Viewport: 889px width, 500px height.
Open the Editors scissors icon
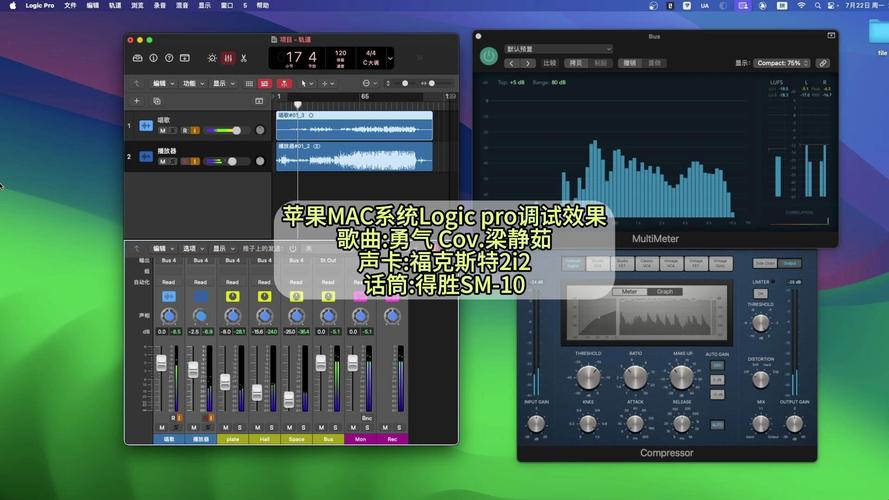[244, 58]
